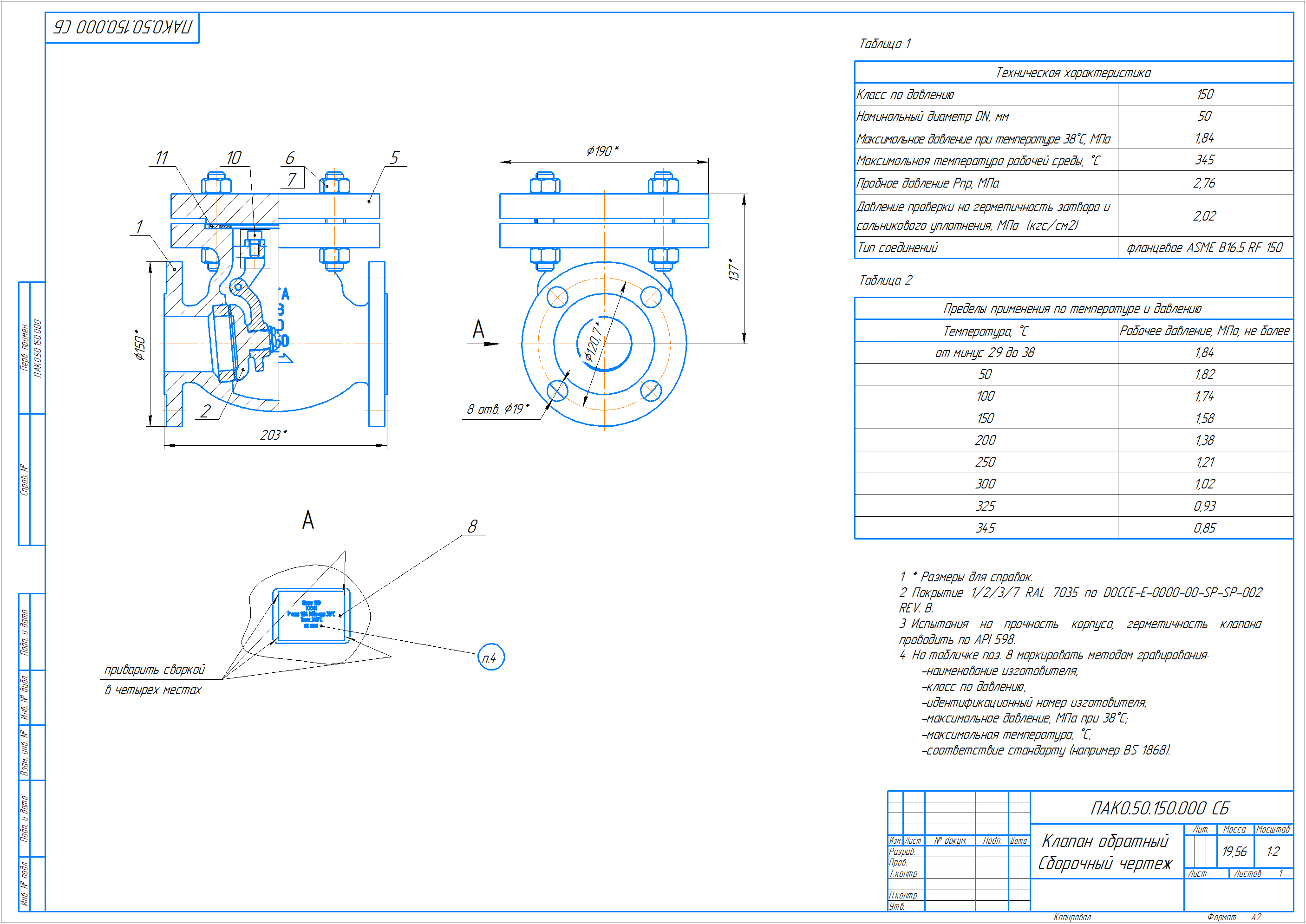Click the "Таблица 2" heading

886,280
